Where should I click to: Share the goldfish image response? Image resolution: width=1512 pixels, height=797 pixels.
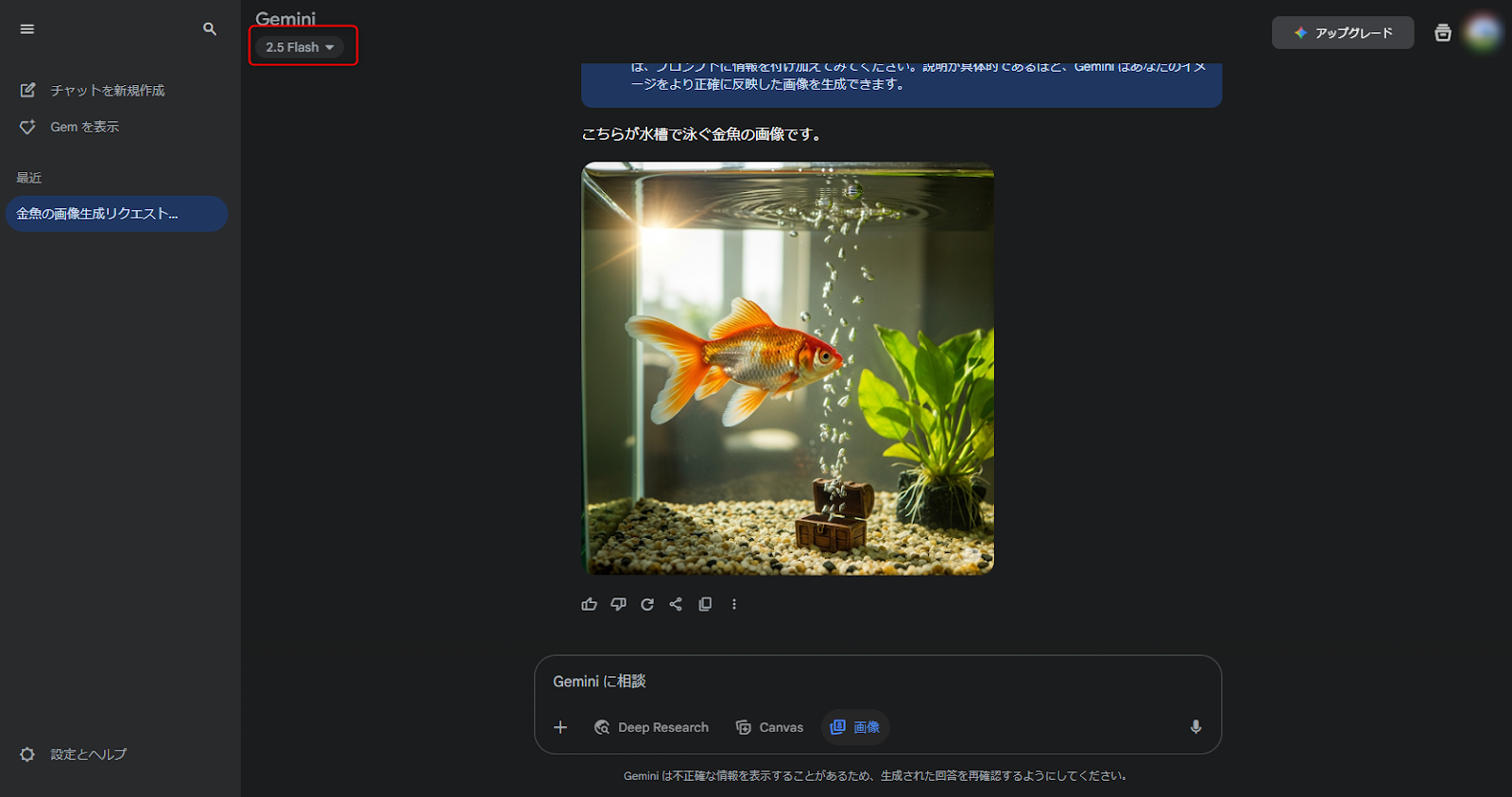tap(676, 604)
